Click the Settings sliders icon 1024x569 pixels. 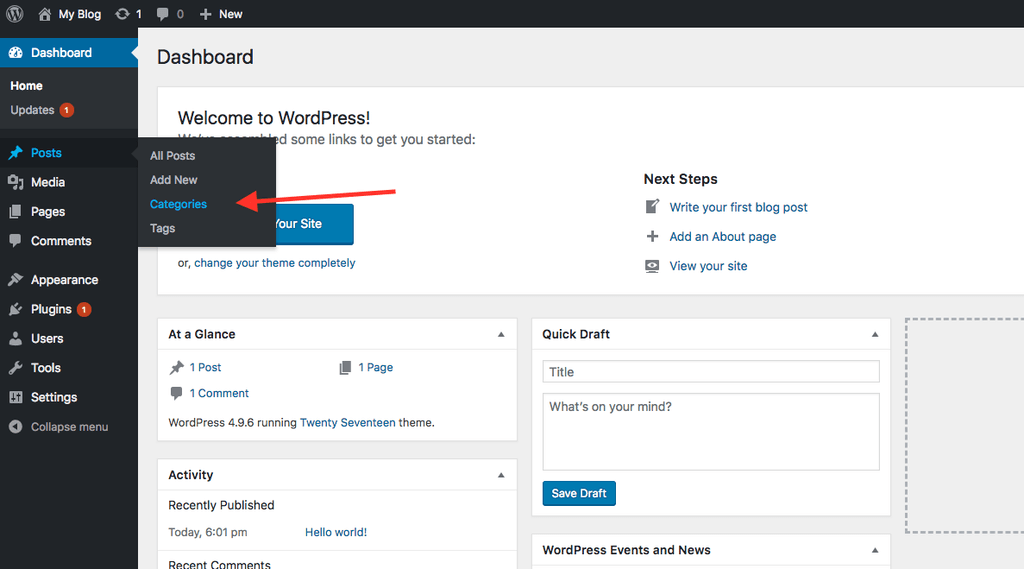click(x=16, y=397)
